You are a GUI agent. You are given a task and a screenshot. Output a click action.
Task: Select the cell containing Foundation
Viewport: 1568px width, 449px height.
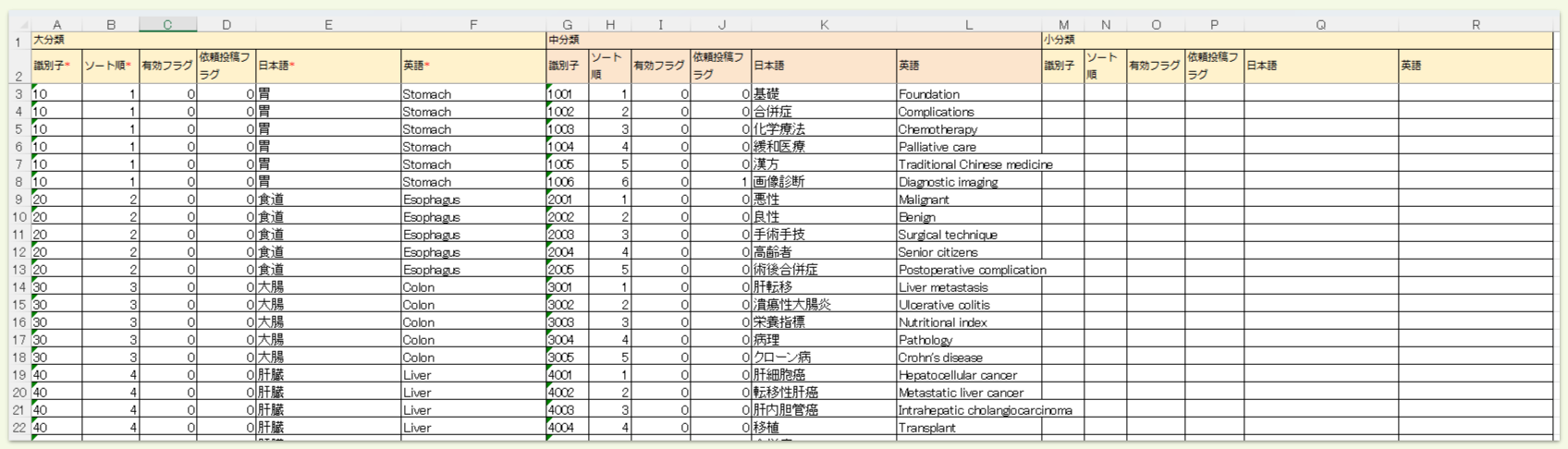969,93
